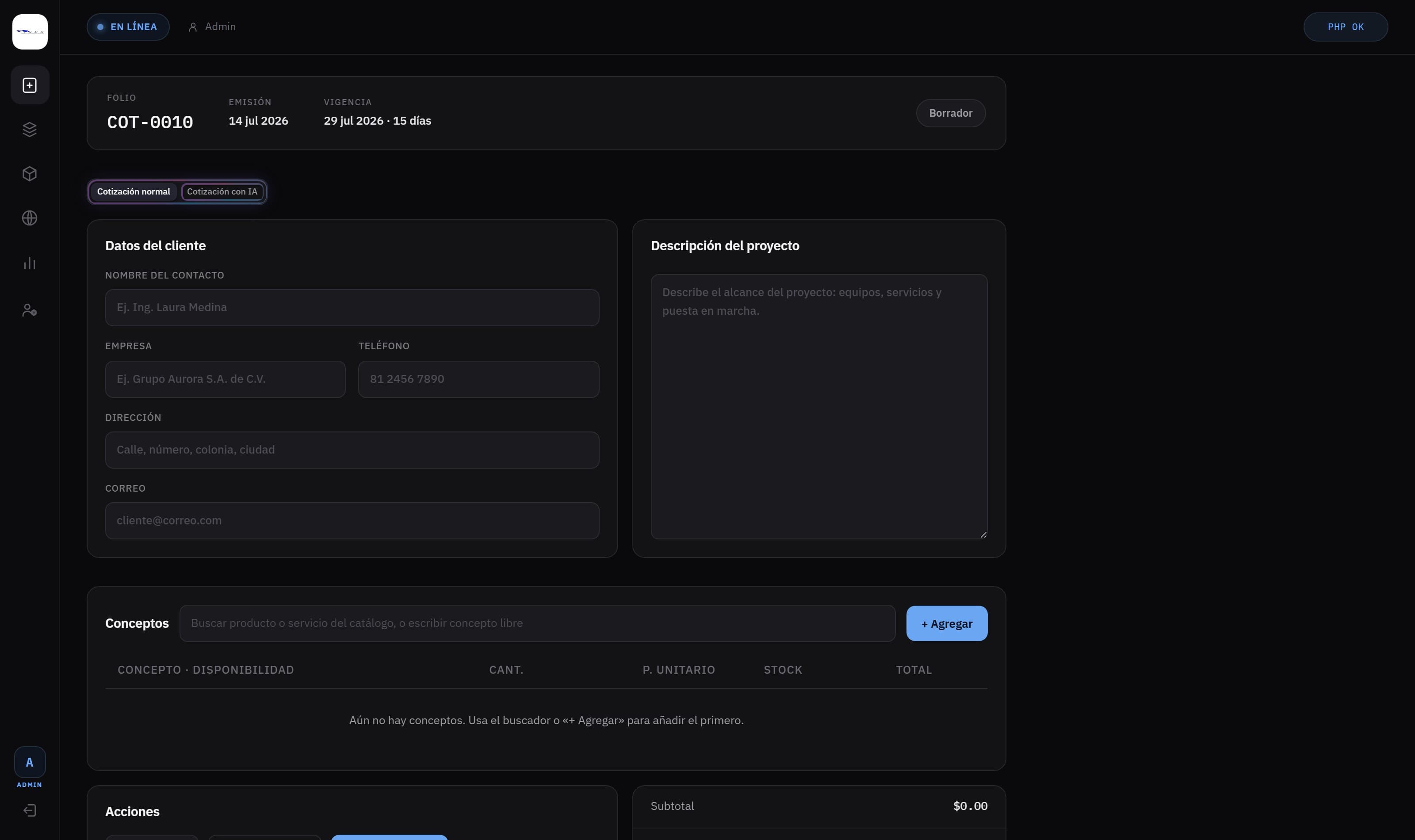Click the Borrador status badge
The height and width of the screenshot is (840, 1415).
coord(950,113)
